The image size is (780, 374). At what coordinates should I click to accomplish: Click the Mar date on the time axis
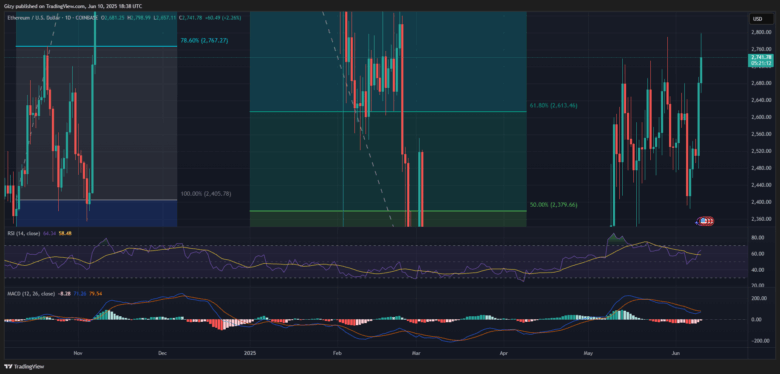click(x=416, y=353)
